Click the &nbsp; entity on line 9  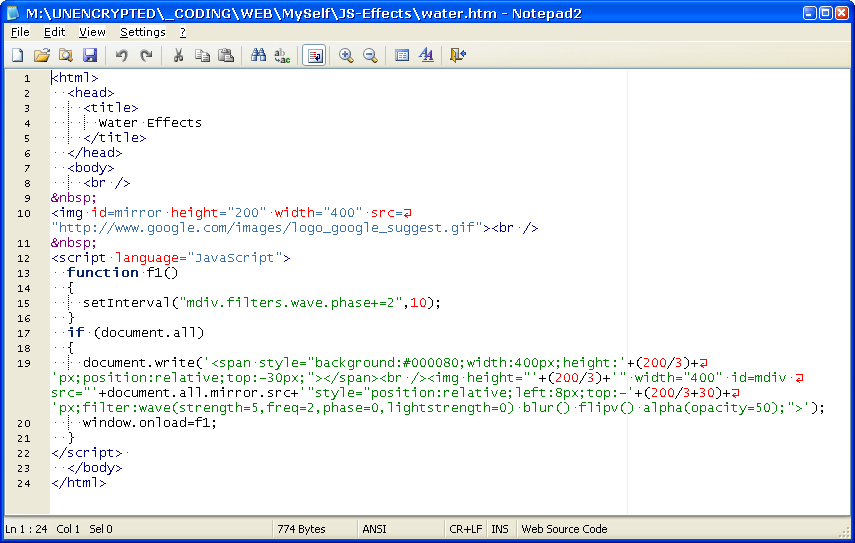74,198
